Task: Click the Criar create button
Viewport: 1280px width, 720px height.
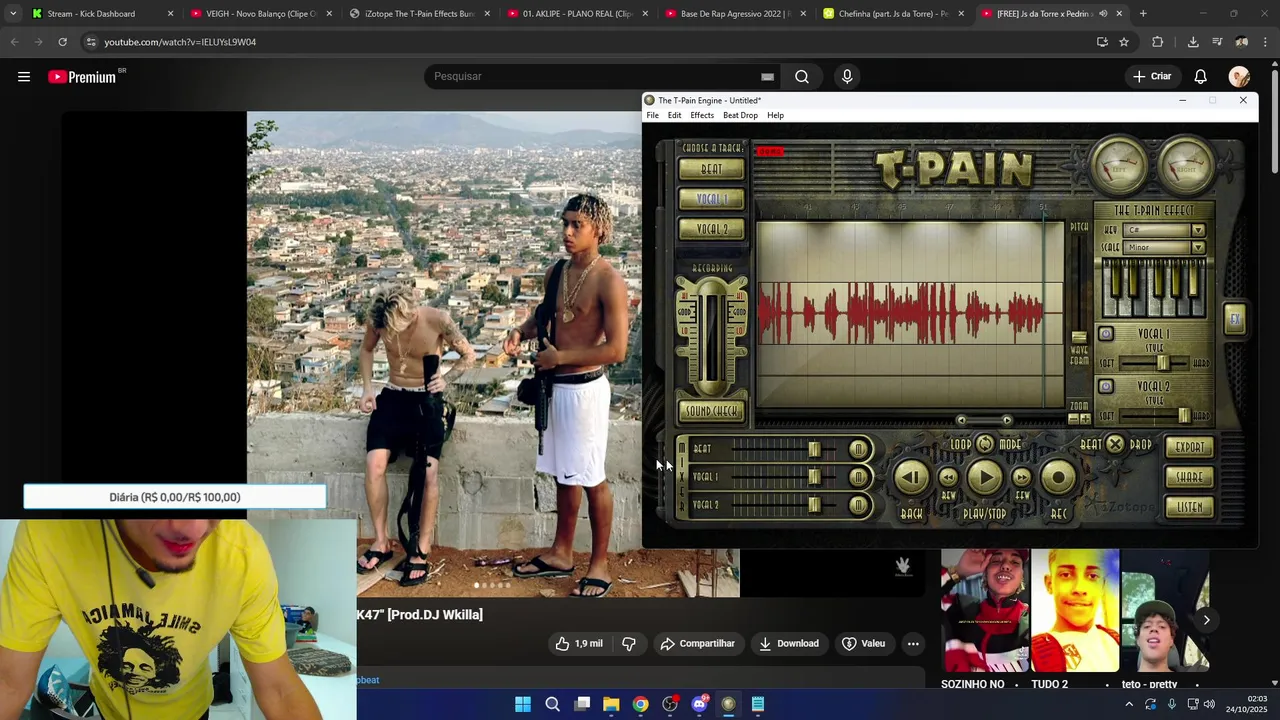Action: tap(1151, 76)
